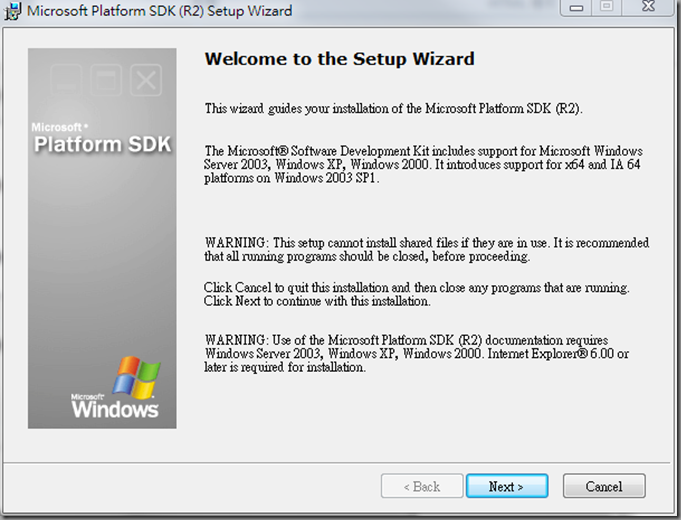This screenshot has height=520, width=681.
Task: Click the 'This wizard guides your installation' sentence
Action: [393, 108]
